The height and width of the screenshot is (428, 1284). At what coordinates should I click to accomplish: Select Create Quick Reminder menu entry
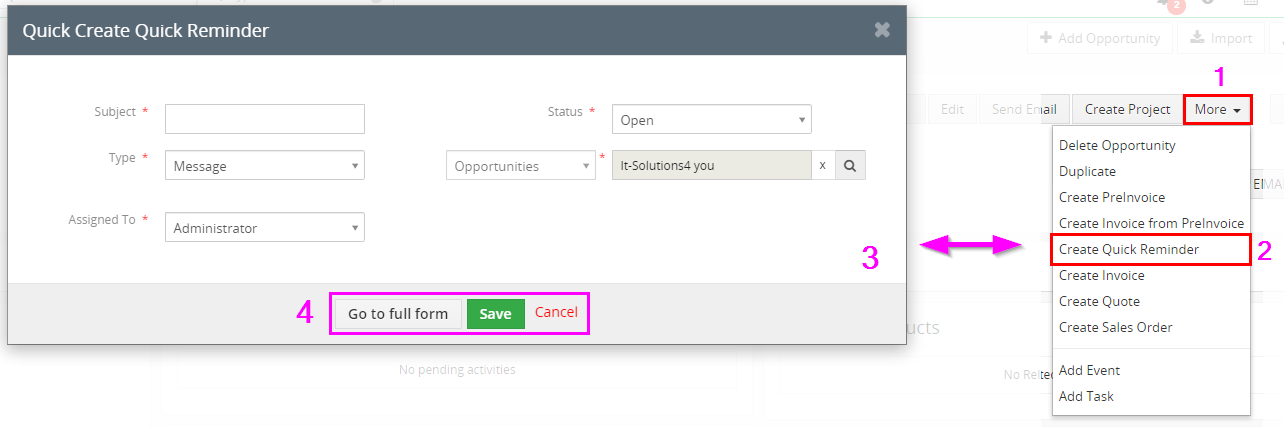[x=1129, y=249]
